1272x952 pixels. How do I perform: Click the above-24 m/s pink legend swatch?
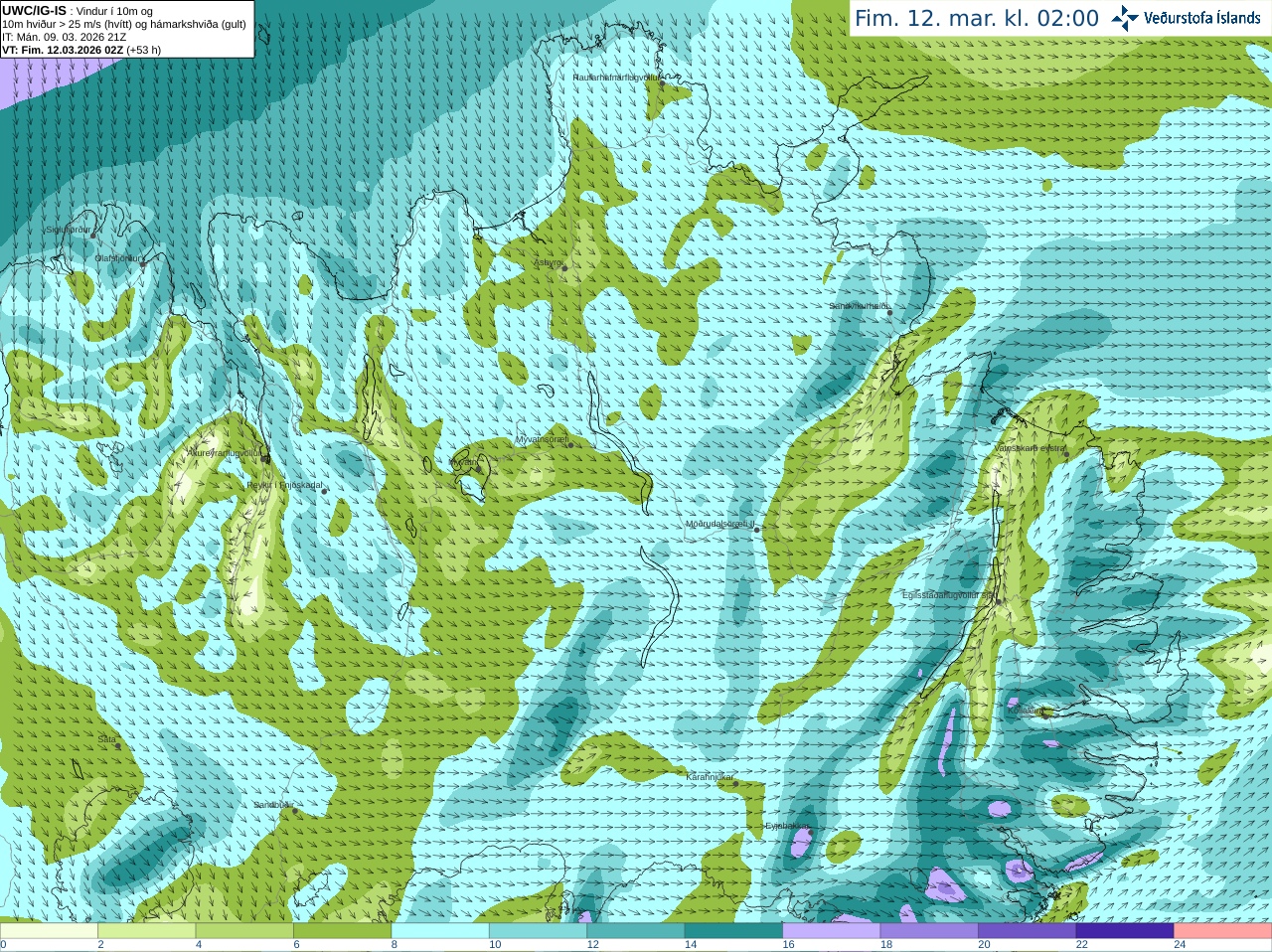click(x=1223, y=931)
